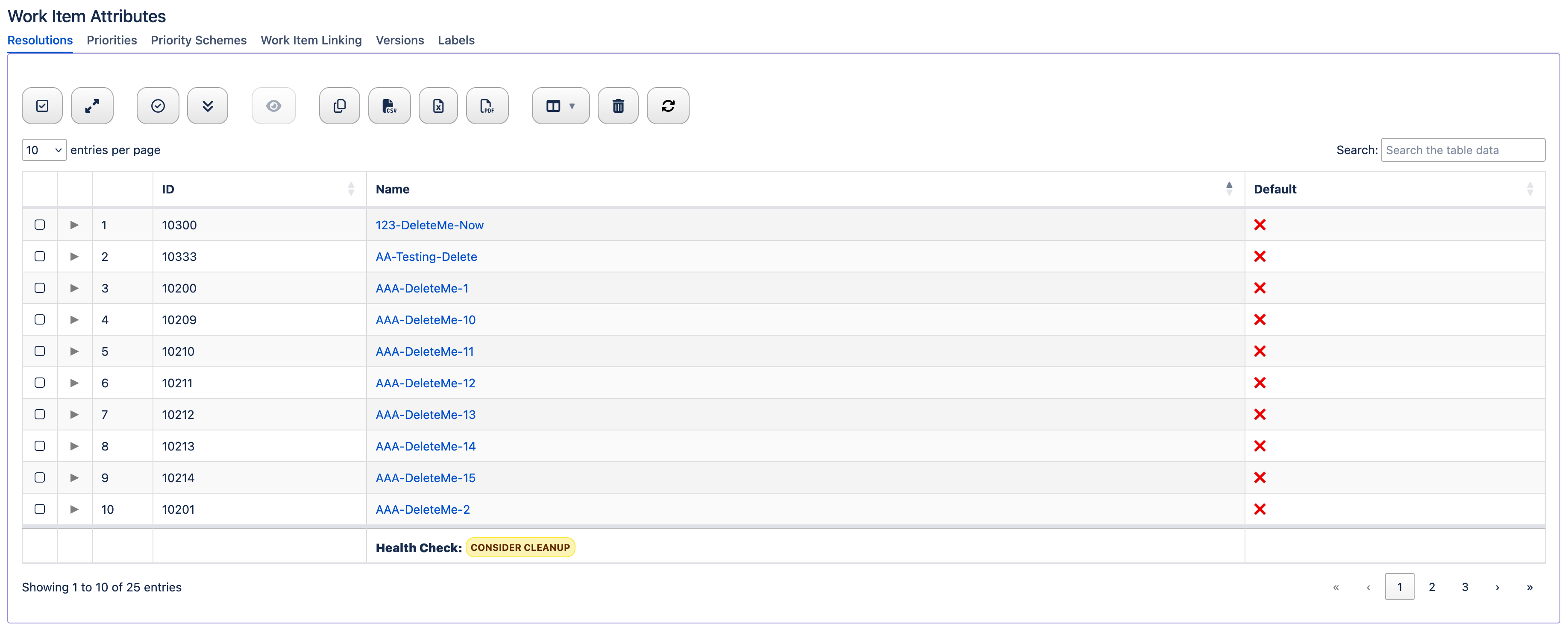Image resolution: width=1568 pixels, height=632 pixels.
Task: Open the entries per page dropdown
Action: point(43,149)
